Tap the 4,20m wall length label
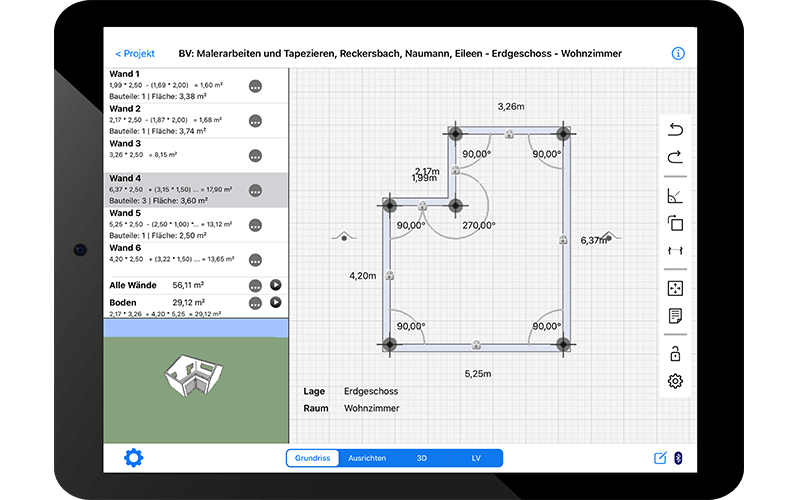The width and height of the screenshot is (800, 500). click(362, 276)
